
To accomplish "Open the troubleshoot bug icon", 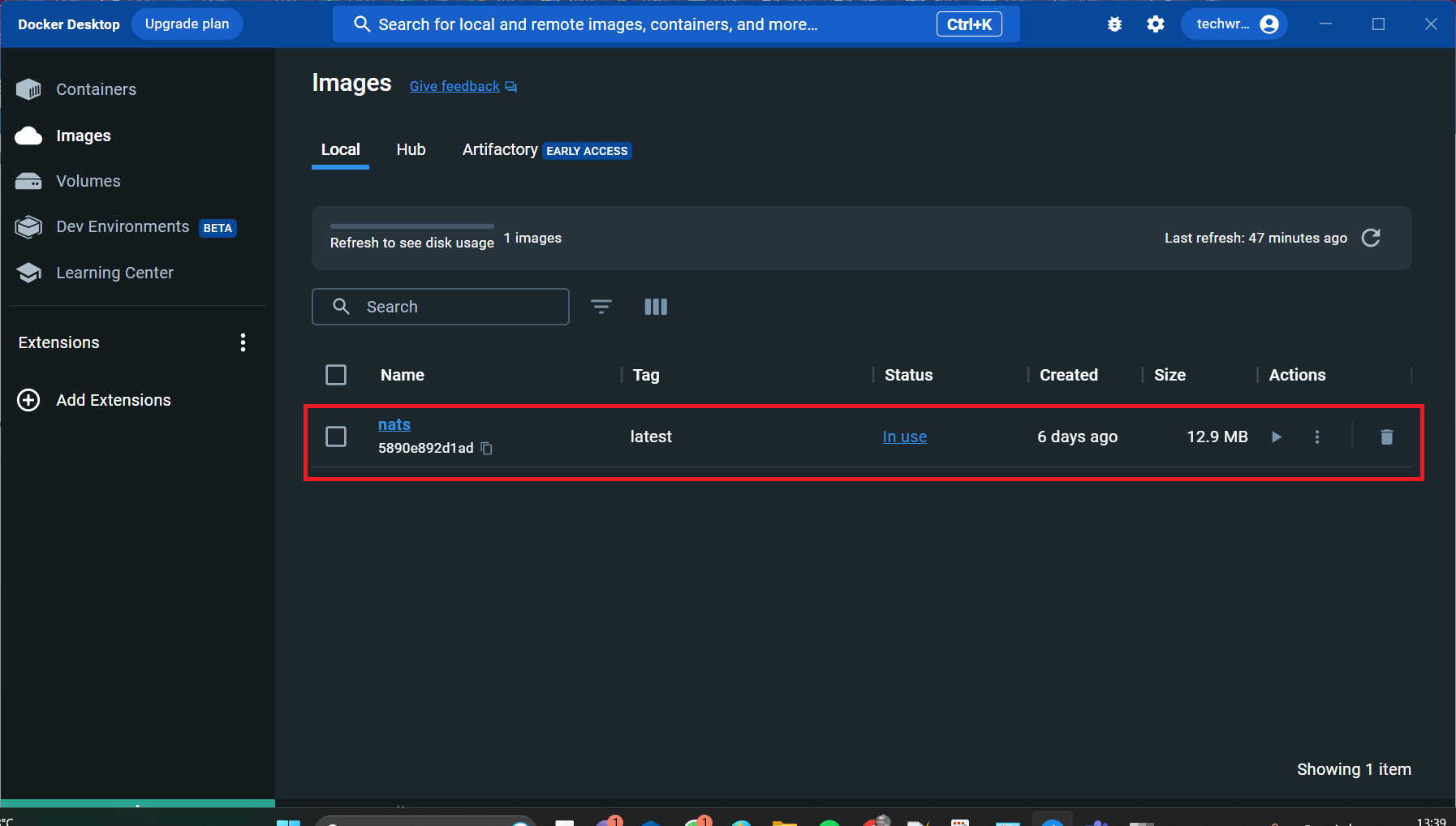I will click(1114, 24).
